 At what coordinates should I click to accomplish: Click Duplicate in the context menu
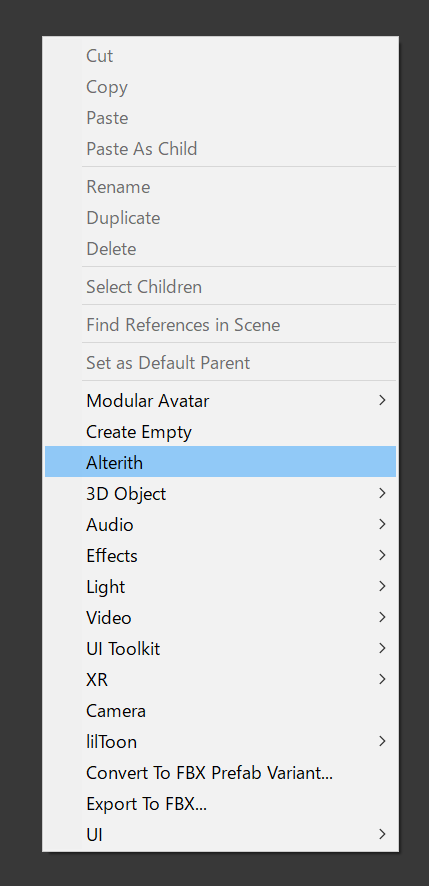220,218
